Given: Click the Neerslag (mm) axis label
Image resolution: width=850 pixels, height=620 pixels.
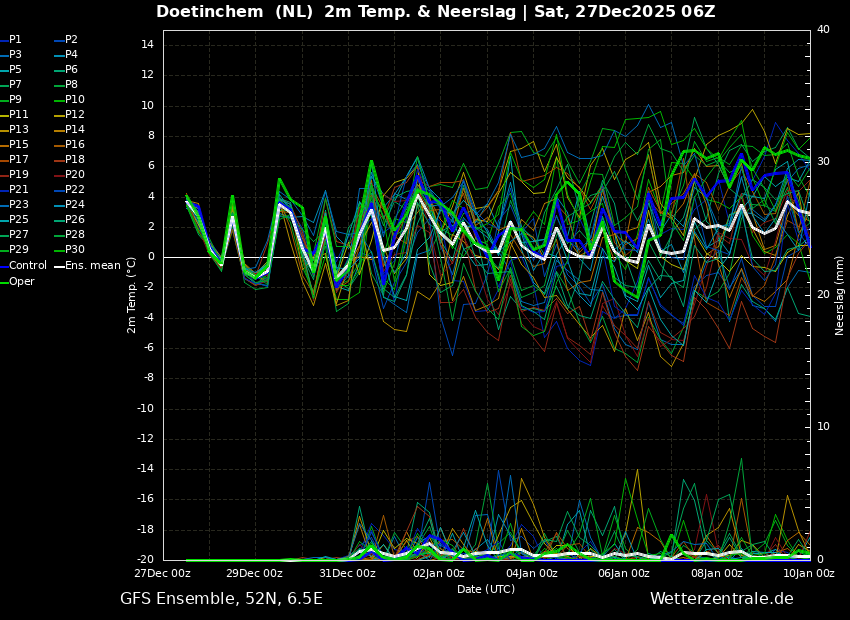Looking at the screenshot, I should pyautogui.click(x=840, y=295).
